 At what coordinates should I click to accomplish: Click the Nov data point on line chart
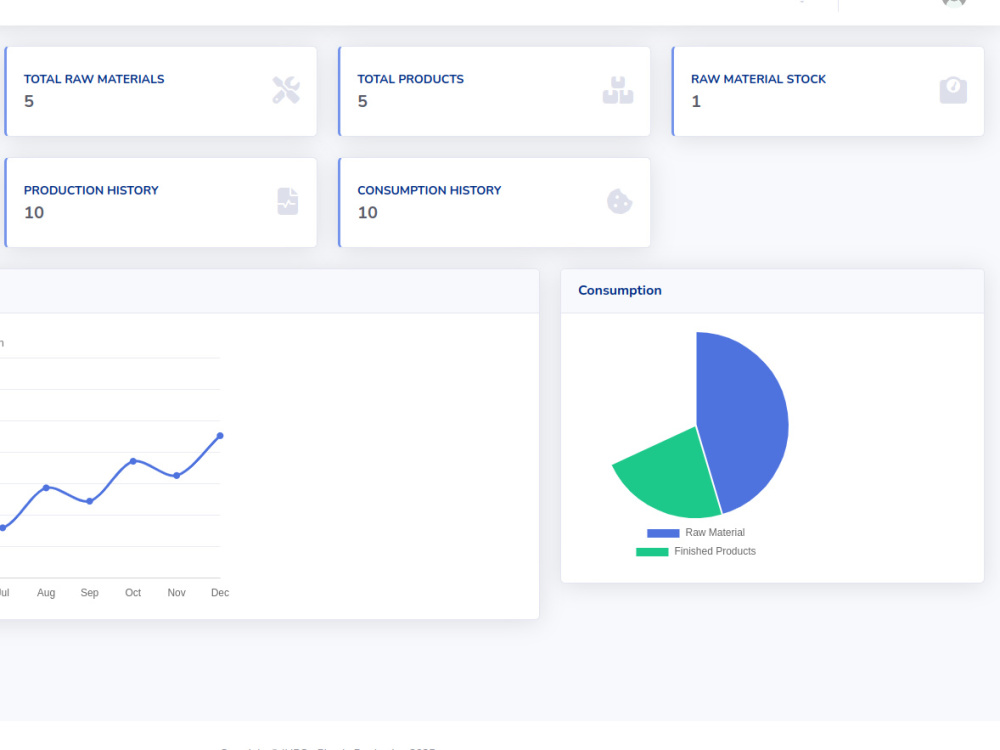click(x=177, y=475)
